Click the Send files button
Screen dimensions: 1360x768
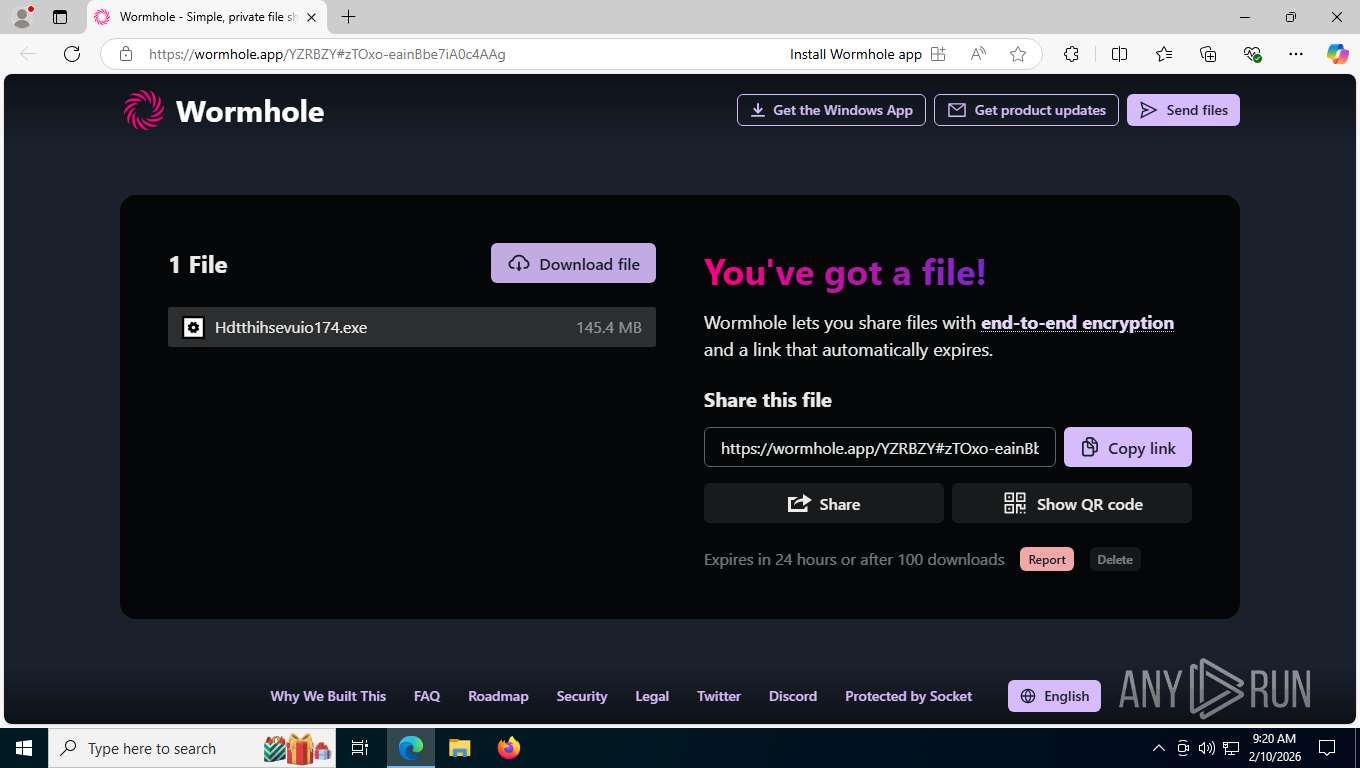[1183, 110]
